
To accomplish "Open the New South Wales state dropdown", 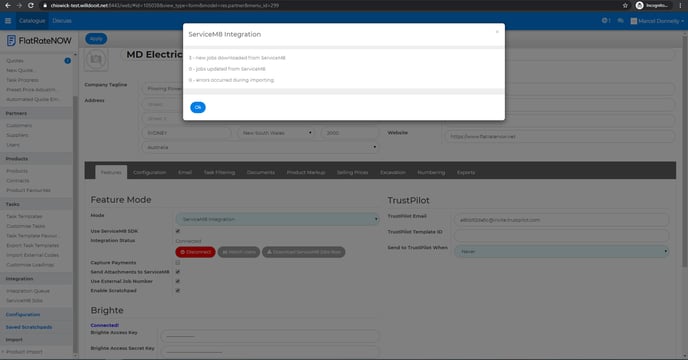I will coord(276,133).
